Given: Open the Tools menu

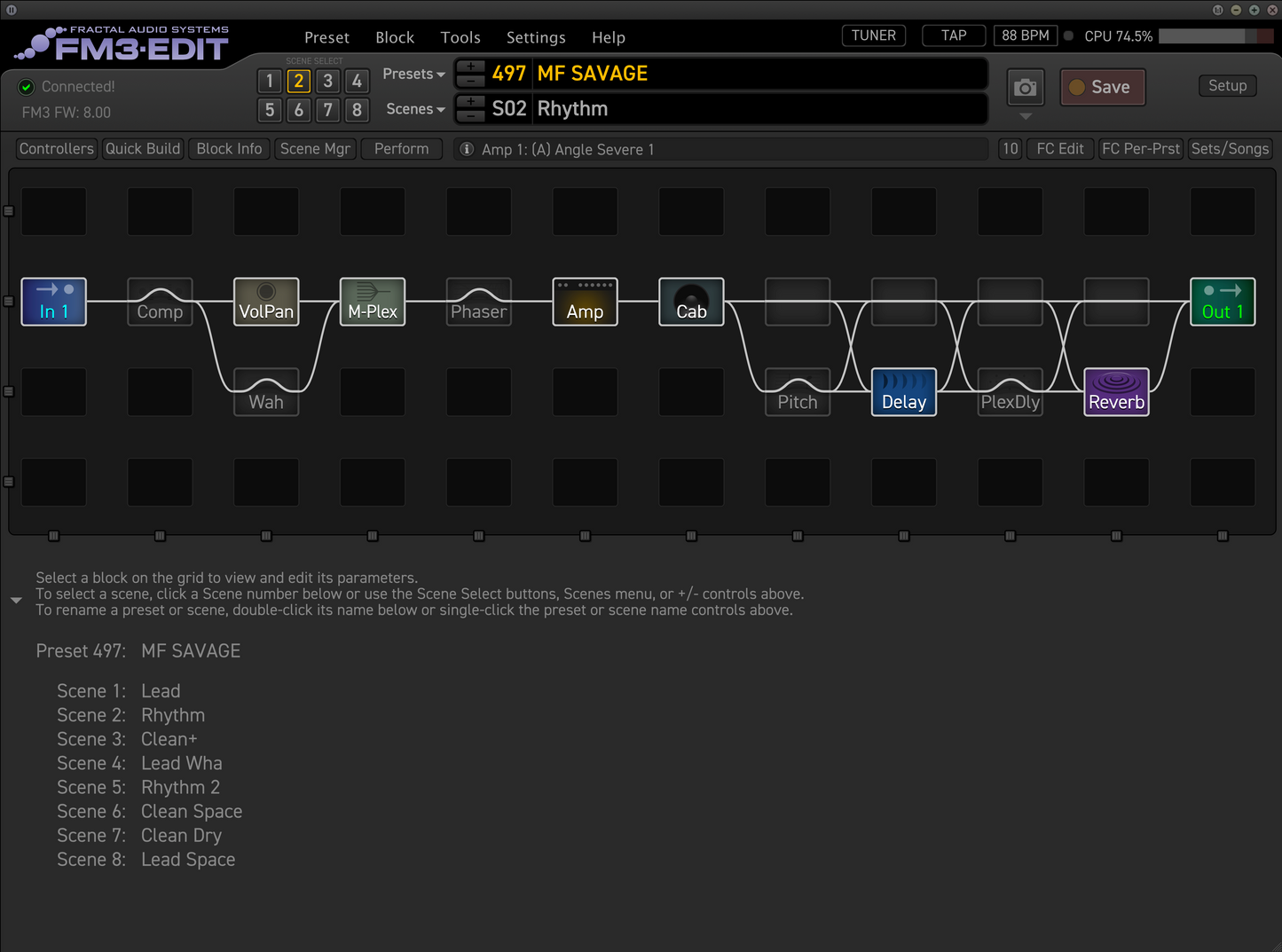Looking at the screenshot, I should click(x=460, y=37).
